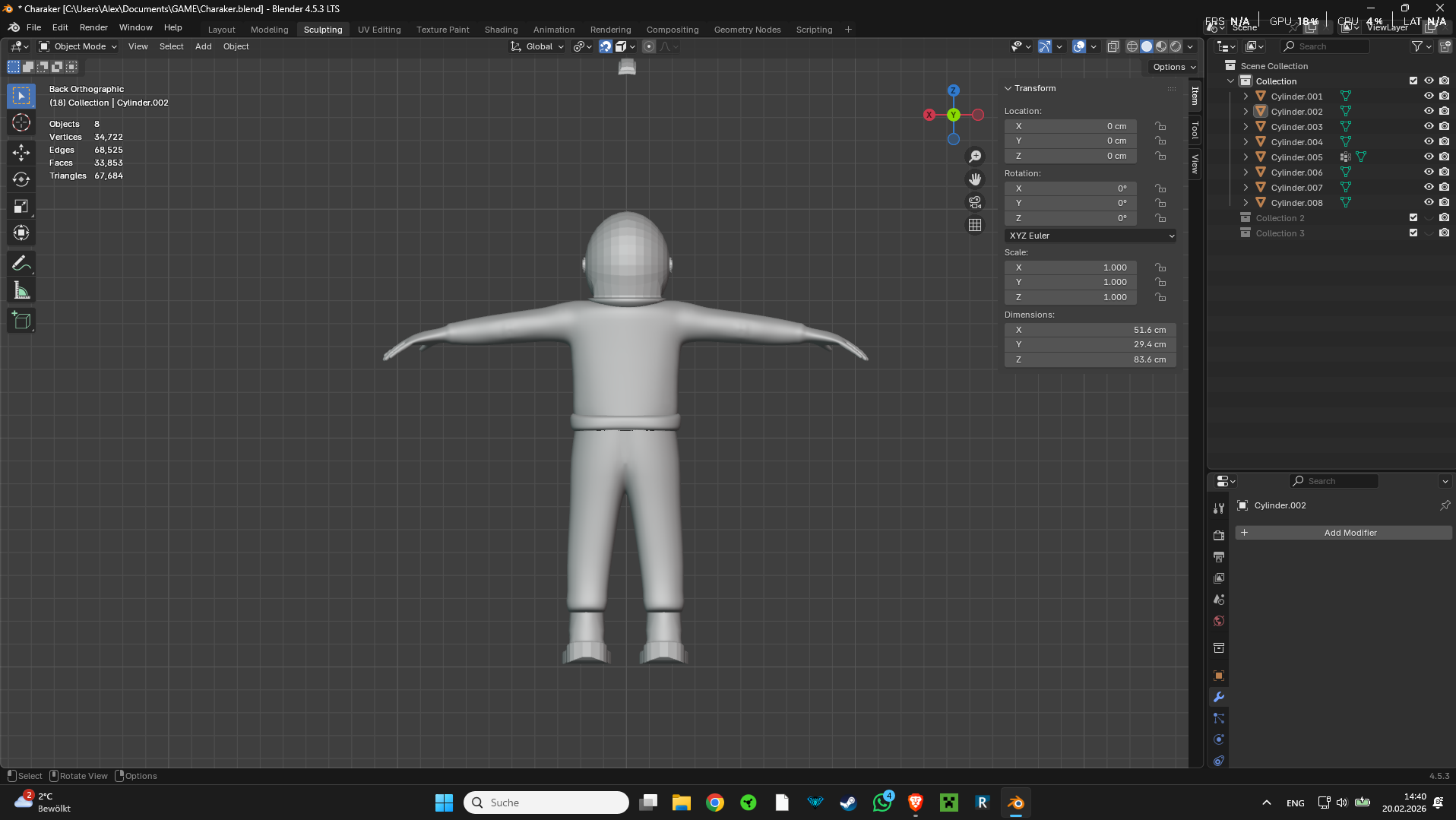The height and width of the screenshot is (820, 1456).
Task: Click the viewport Zoom magnifier gizmo
Action: 975,157
